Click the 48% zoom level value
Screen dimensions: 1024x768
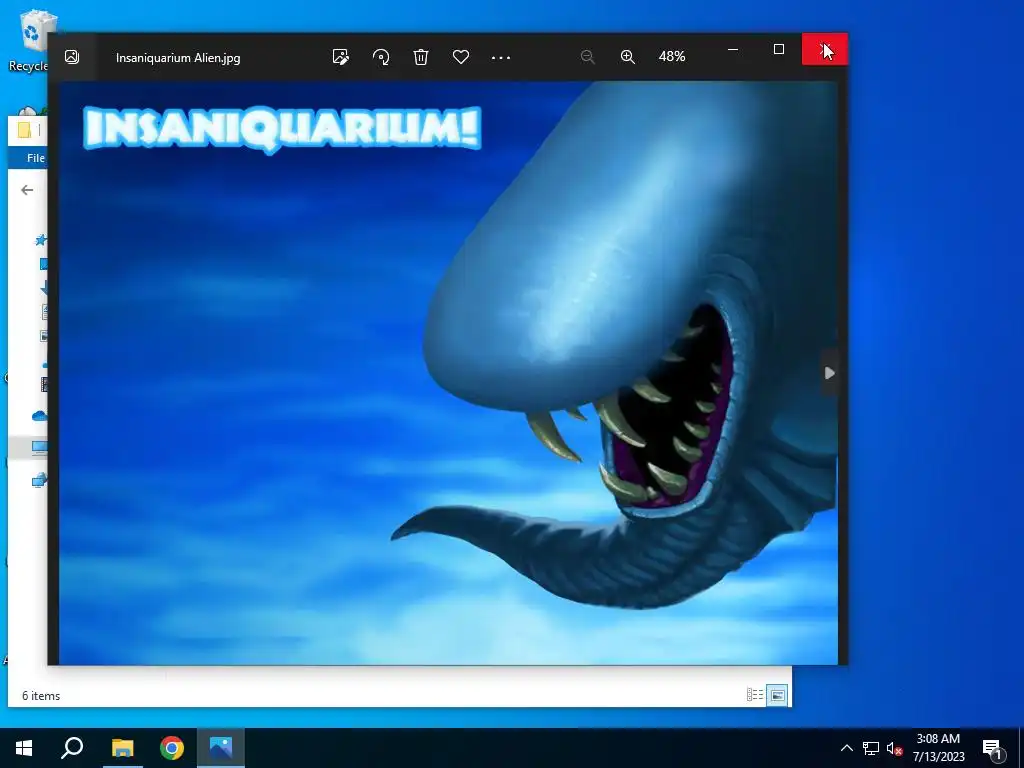click(671, 57)
